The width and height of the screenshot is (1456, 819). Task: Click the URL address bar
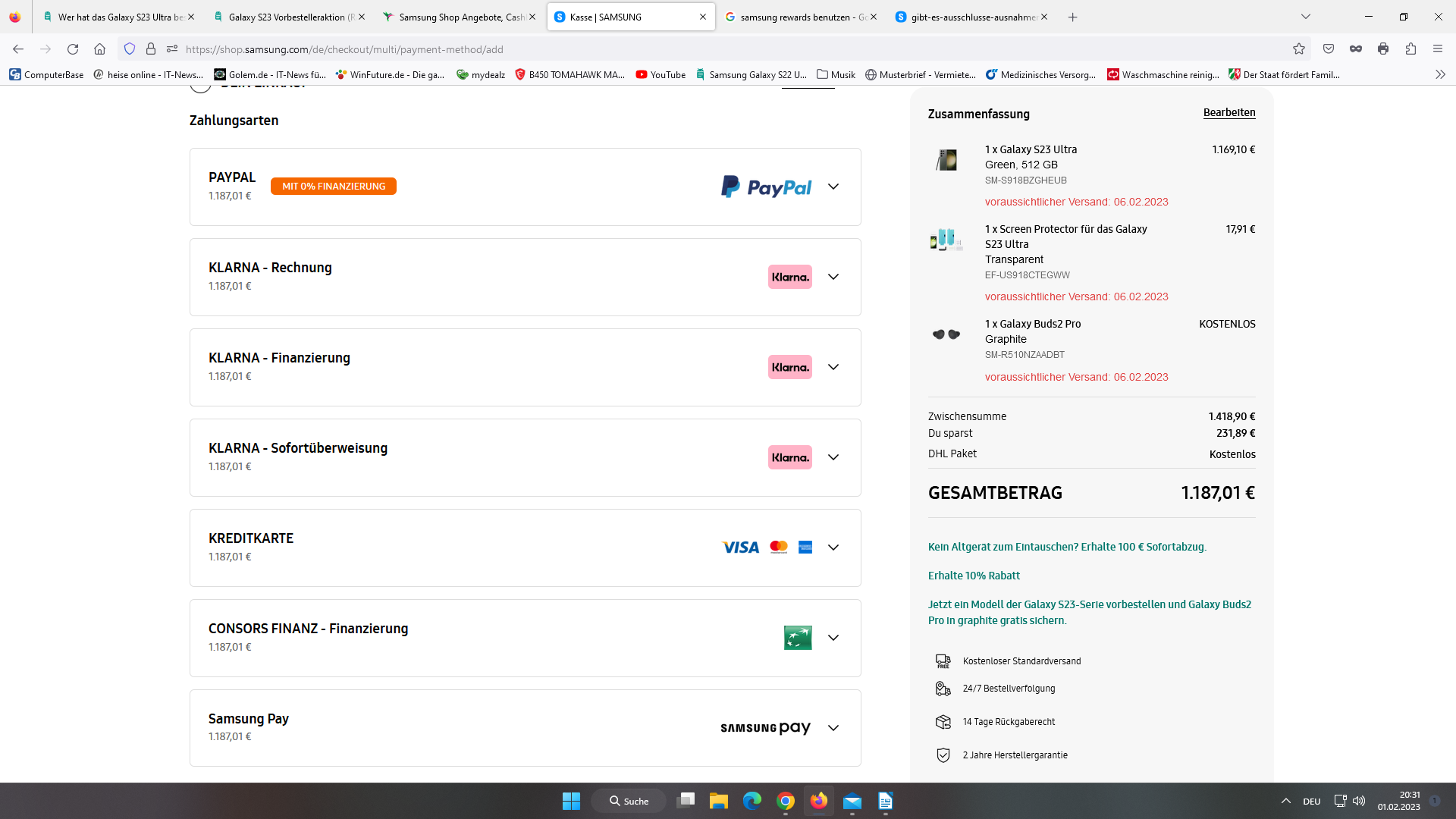[682, 49]
